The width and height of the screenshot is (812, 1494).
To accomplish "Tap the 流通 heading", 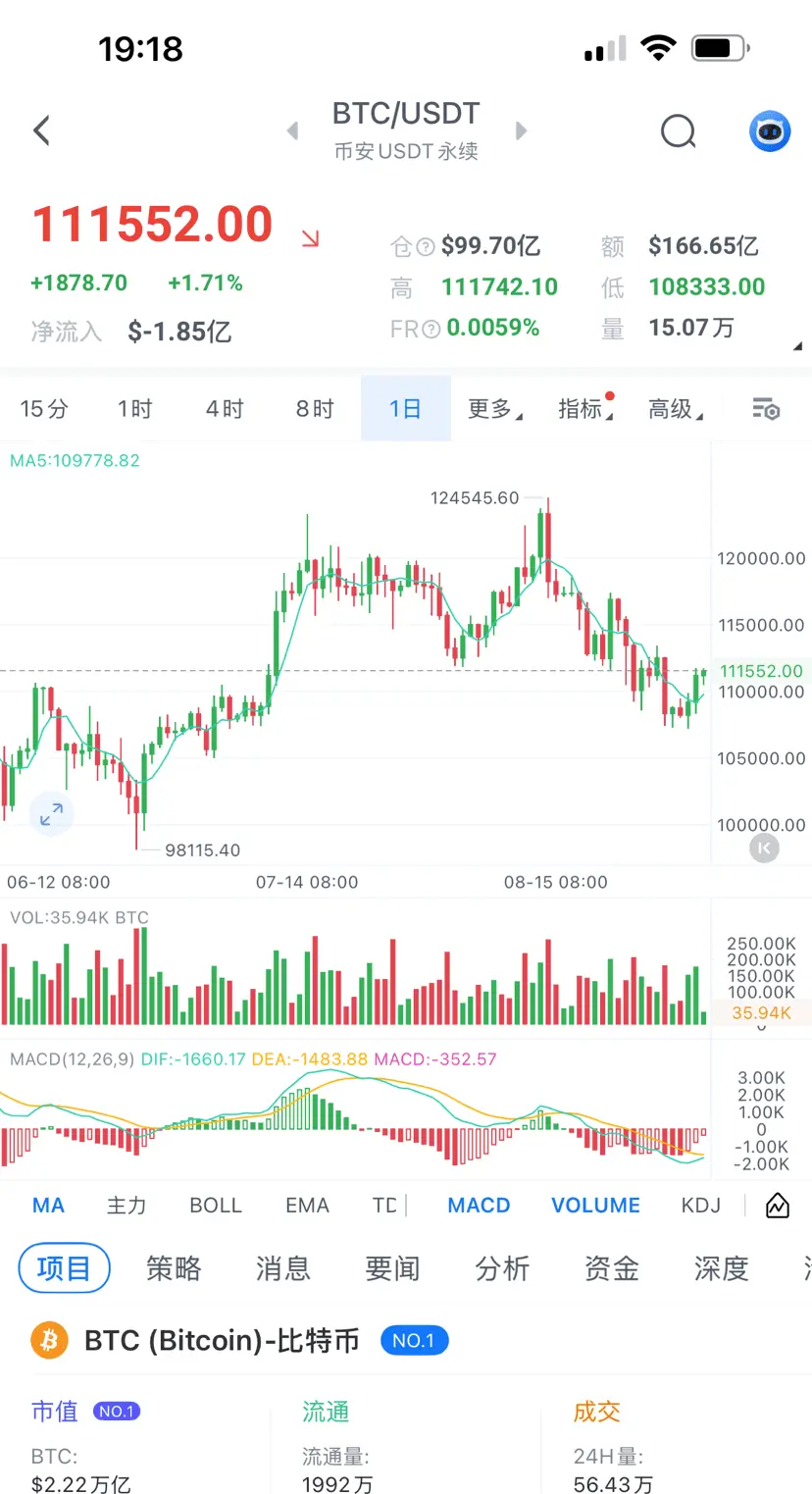I will (x=326, y=1412).
